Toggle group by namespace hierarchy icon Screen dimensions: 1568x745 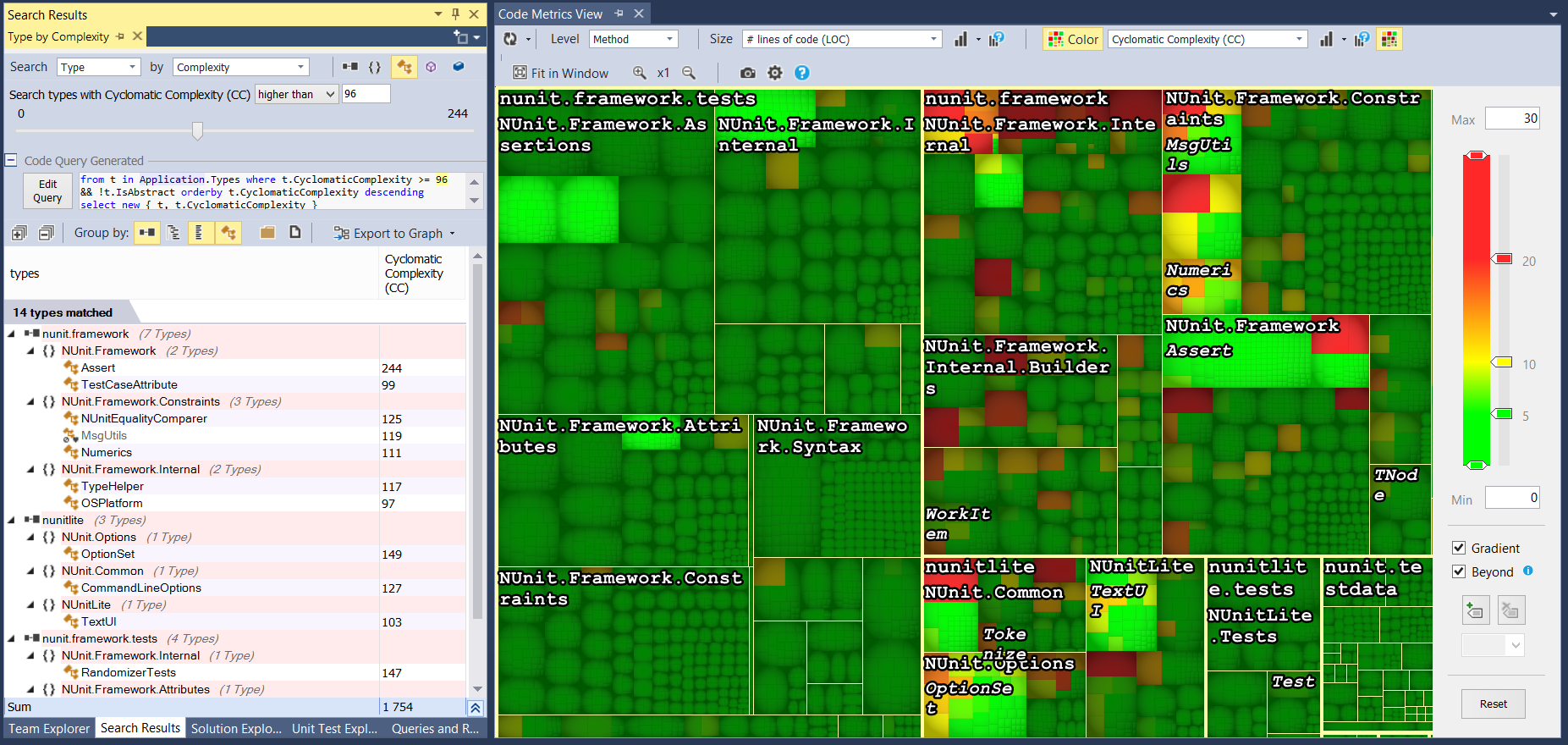point(173,233)
